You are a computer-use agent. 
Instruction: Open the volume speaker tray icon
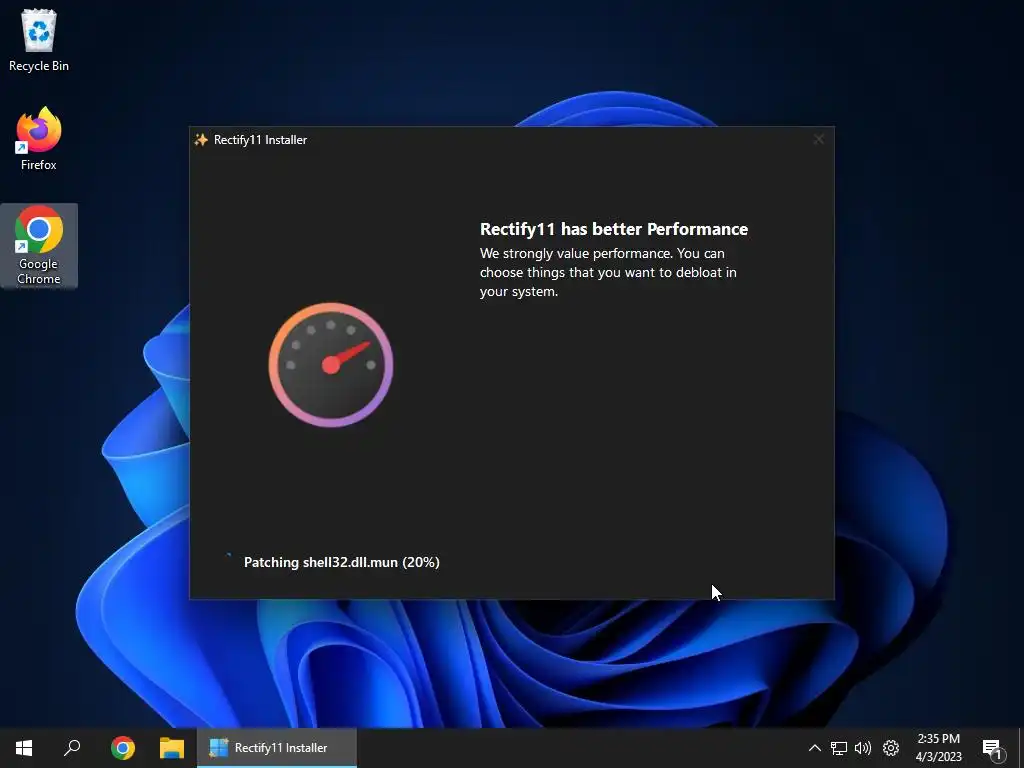(x=863, y=748)
